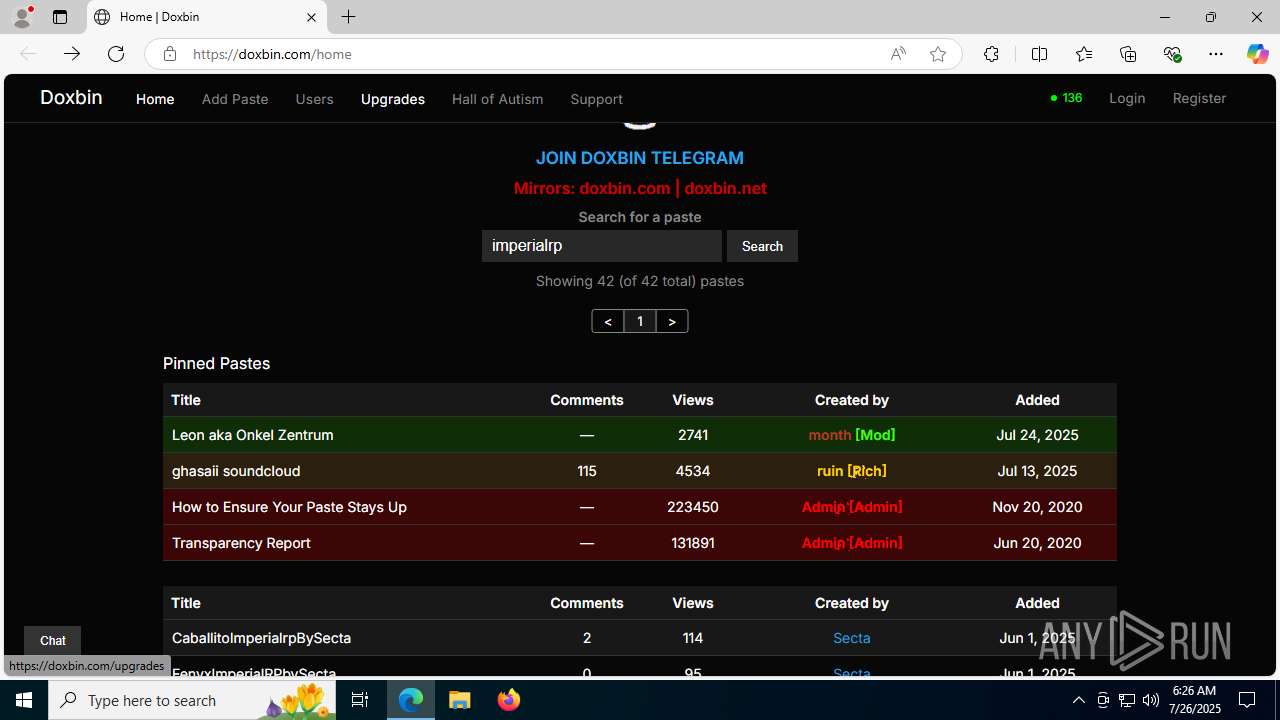Open the Extensions puzzle icon
Screen dimensions: 1280x720
click(x=991, y=54)
